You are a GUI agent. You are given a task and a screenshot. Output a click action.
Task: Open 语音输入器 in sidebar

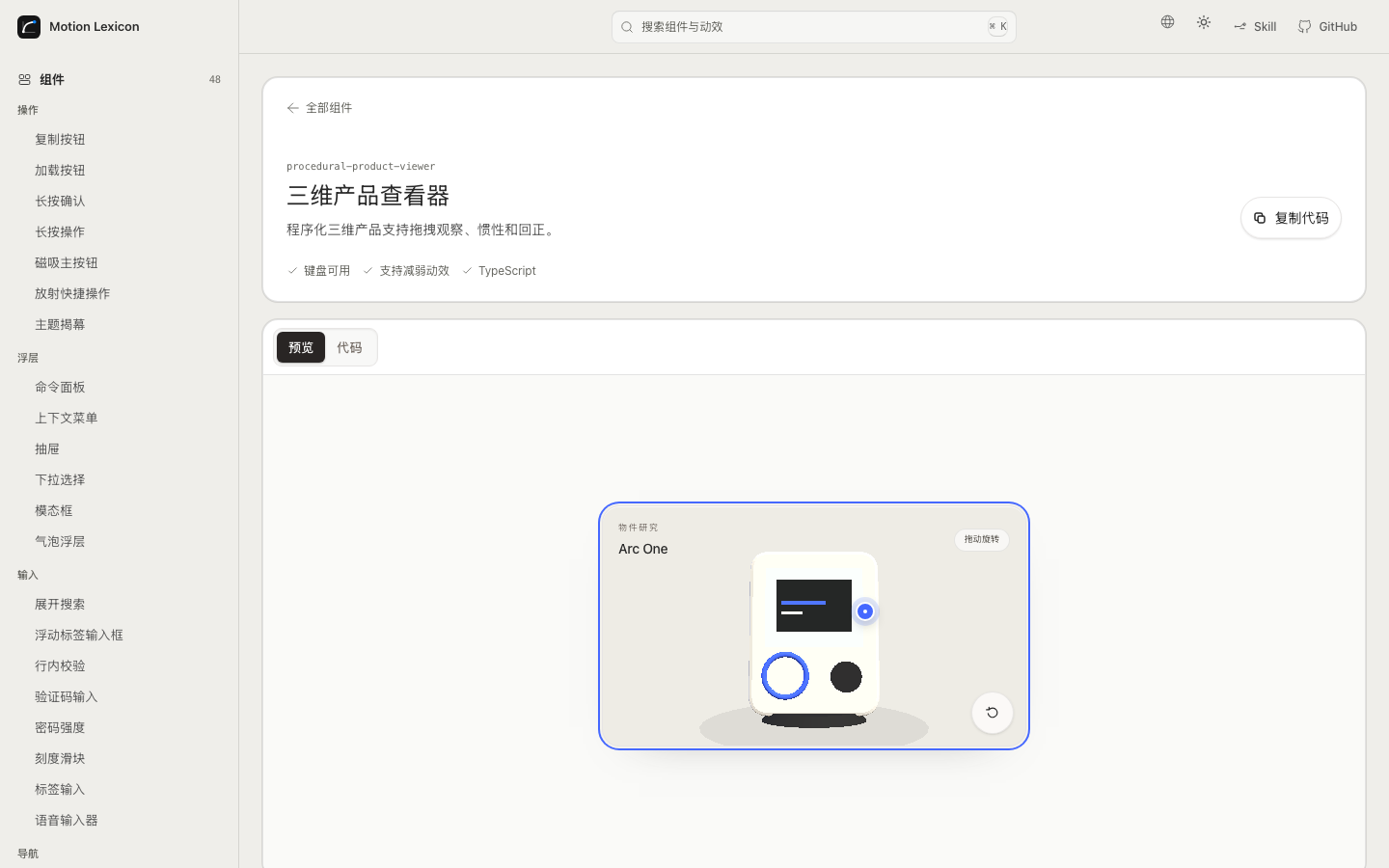[67, 821]
